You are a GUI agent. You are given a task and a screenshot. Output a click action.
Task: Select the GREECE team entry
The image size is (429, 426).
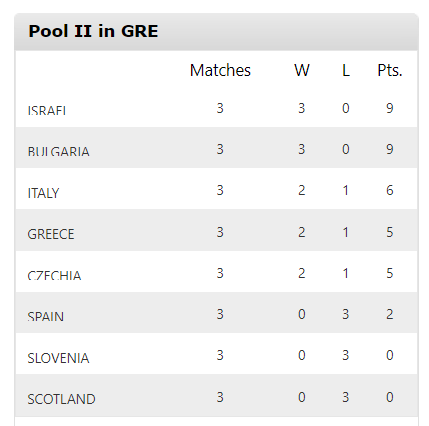click(51, 234)
